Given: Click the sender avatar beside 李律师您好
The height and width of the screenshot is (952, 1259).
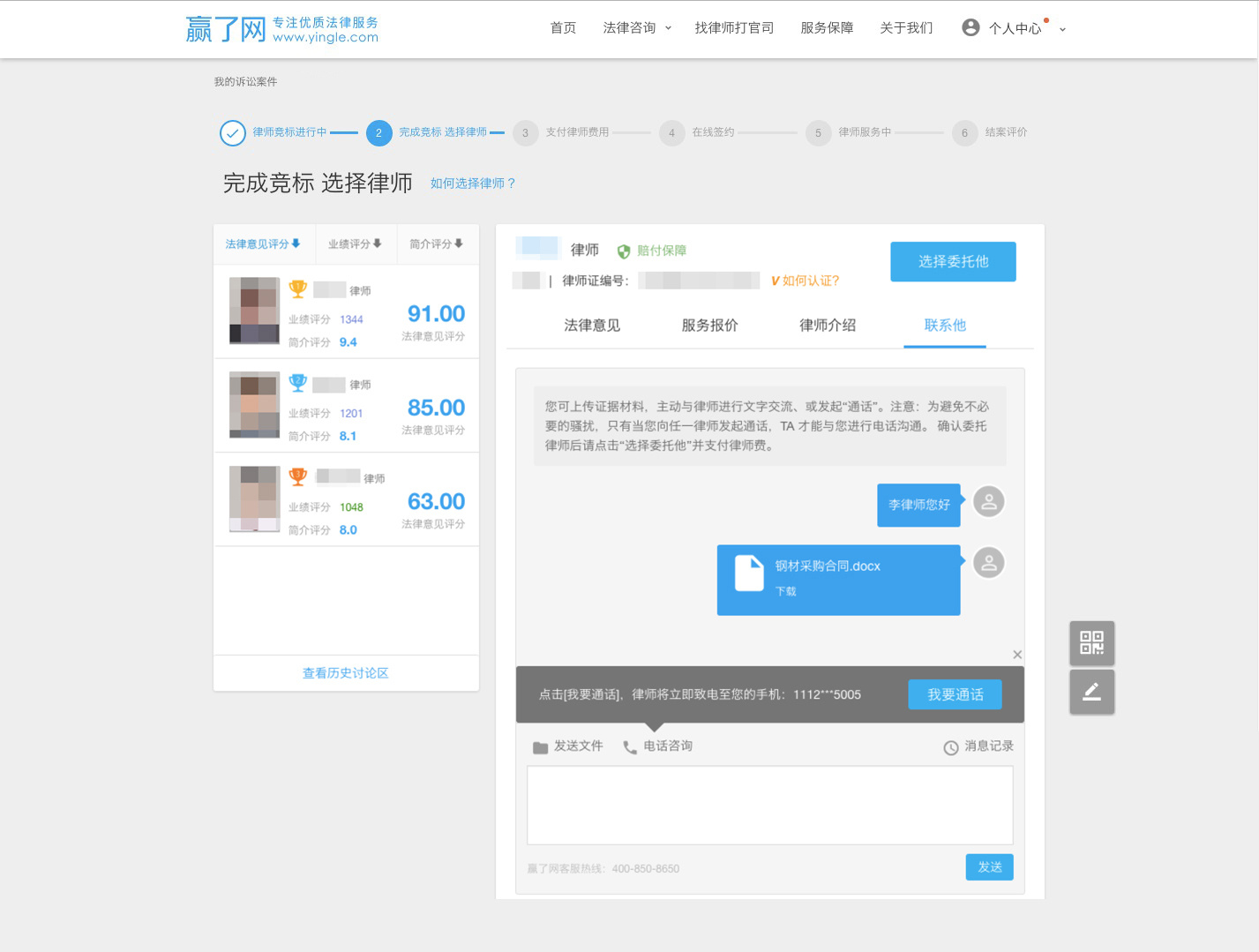Looking at the screenshot, I should [x=989, y=502].
